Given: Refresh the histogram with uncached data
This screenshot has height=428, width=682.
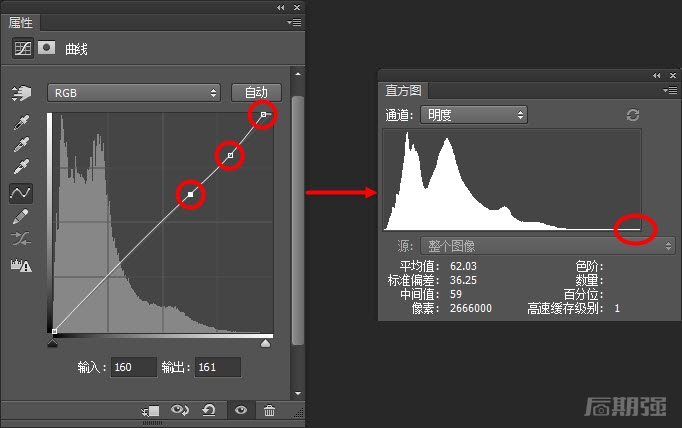Looking at the screenshot, I should pos(633,115).
